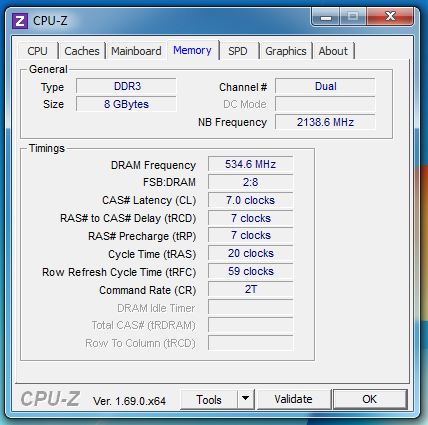Click the Validate button
Screen dimensions: 428x425
pyautogui.click(x=294, y=399)
